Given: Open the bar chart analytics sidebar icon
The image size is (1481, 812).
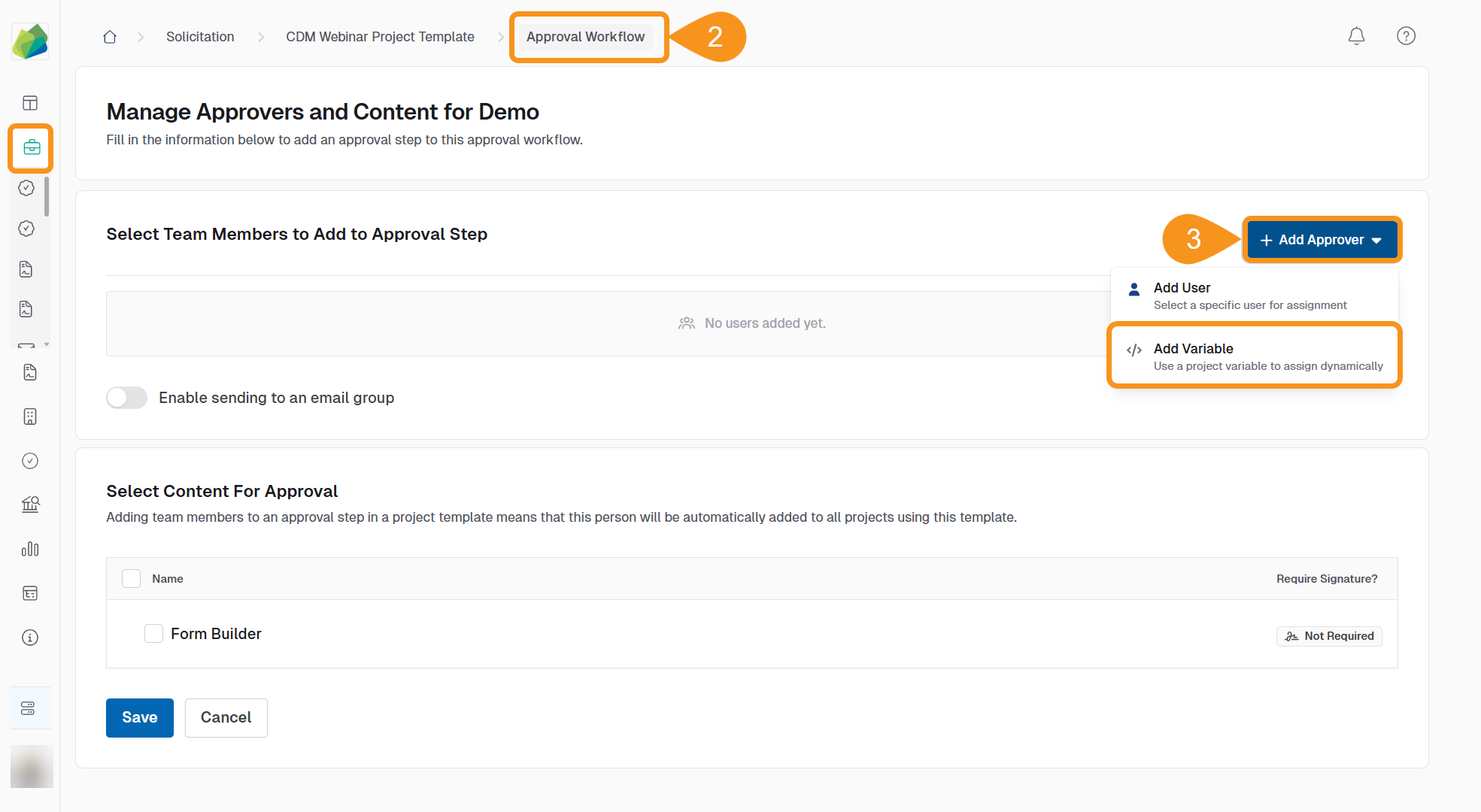Looking at the screenshot, I should click(30, 549).
